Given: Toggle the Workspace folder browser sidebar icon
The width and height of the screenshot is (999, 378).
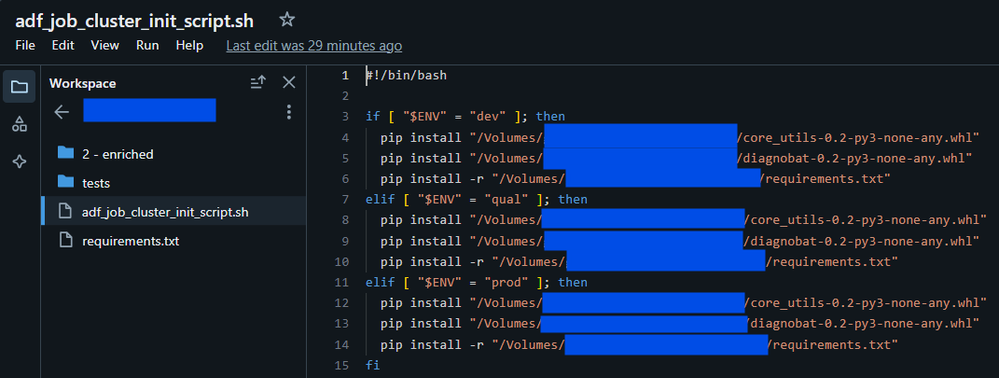Looking at the screenshot, I should point(20,87).
